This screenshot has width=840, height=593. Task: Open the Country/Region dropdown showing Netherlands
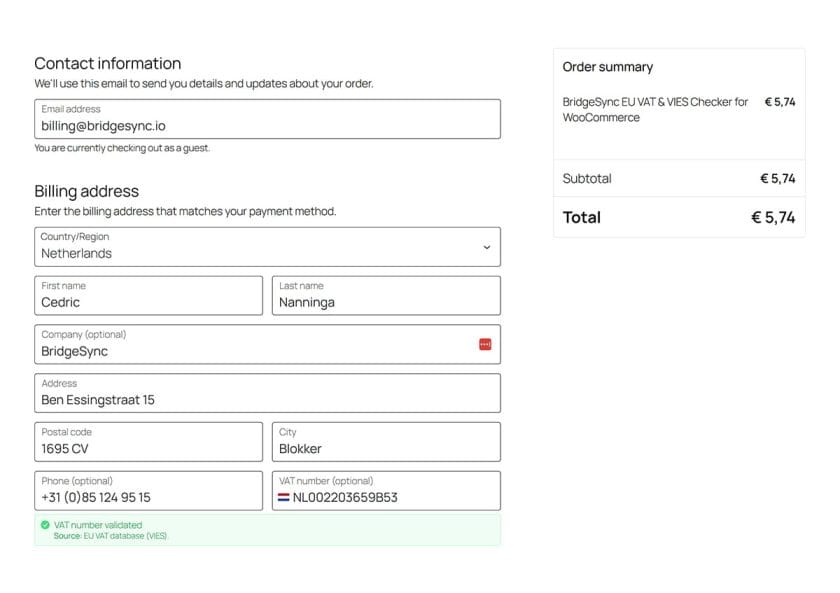pos(265,246)
